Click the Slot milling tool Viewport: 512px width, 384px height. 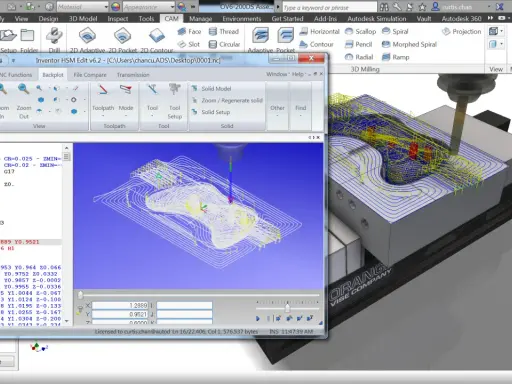click(x=189, y=44)
